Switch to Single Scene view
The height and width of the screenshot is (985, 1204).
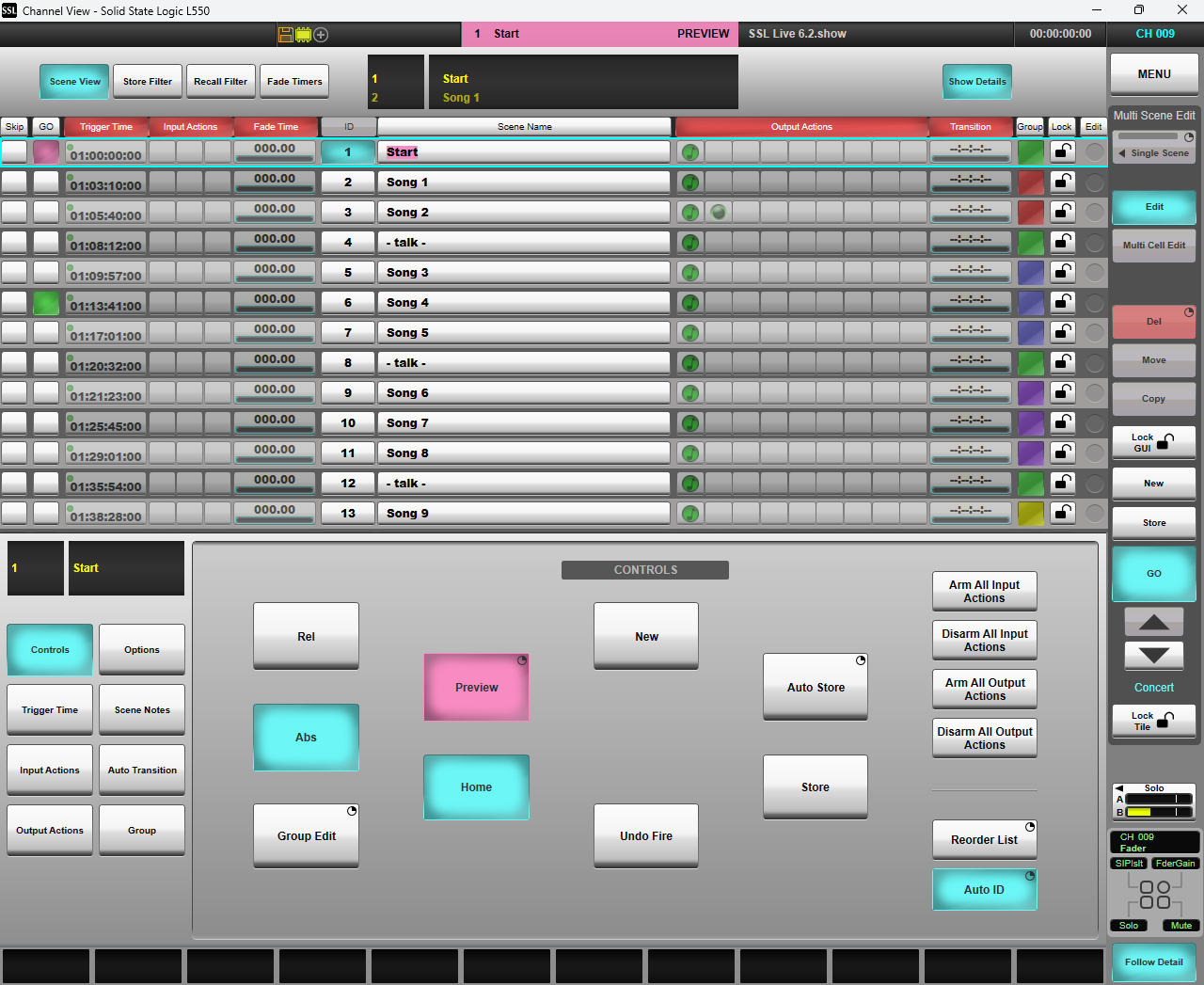point(1154,152)
